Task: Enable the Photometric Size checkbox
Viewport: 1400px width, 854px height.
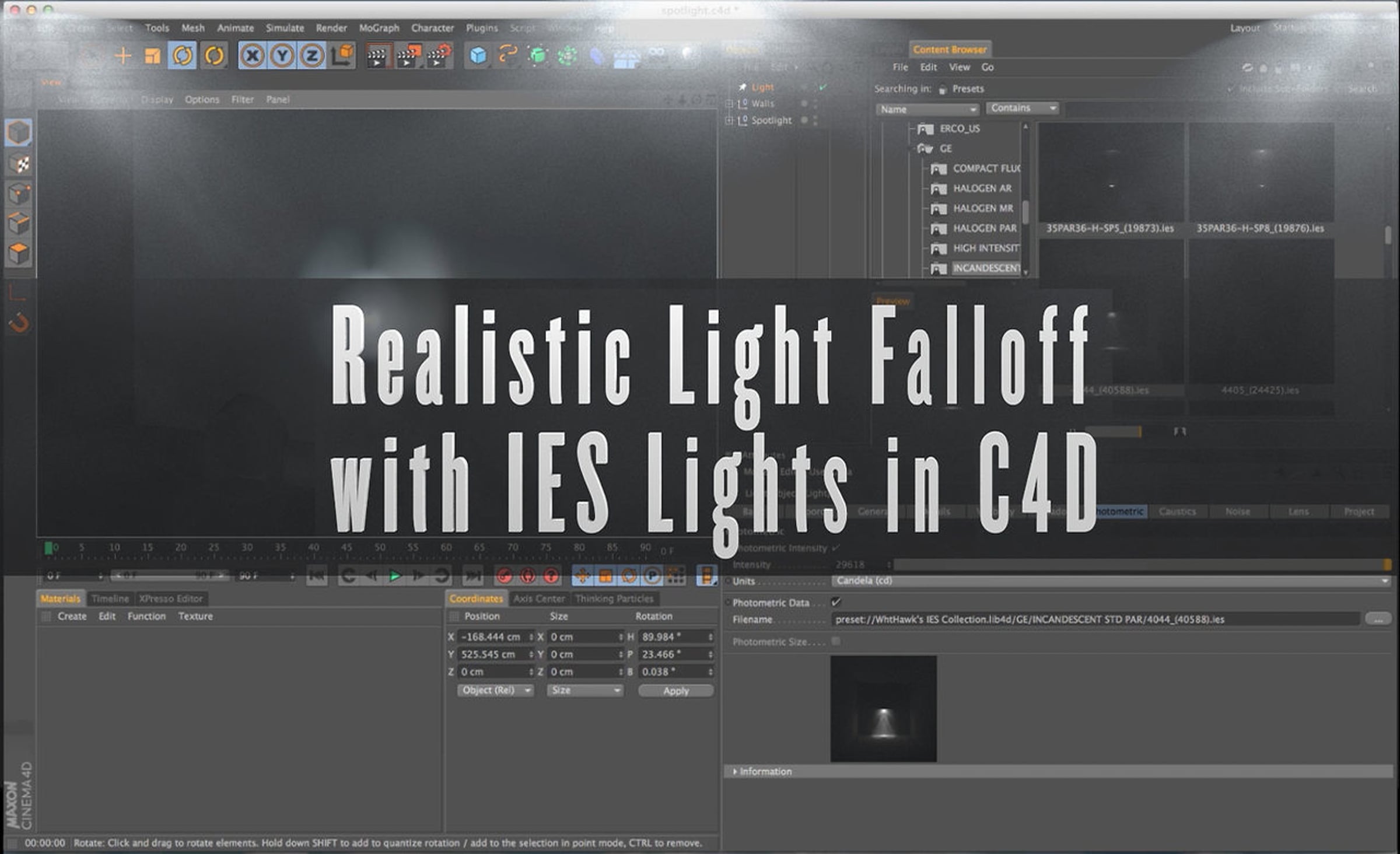Action: click(x=836, y=641)
